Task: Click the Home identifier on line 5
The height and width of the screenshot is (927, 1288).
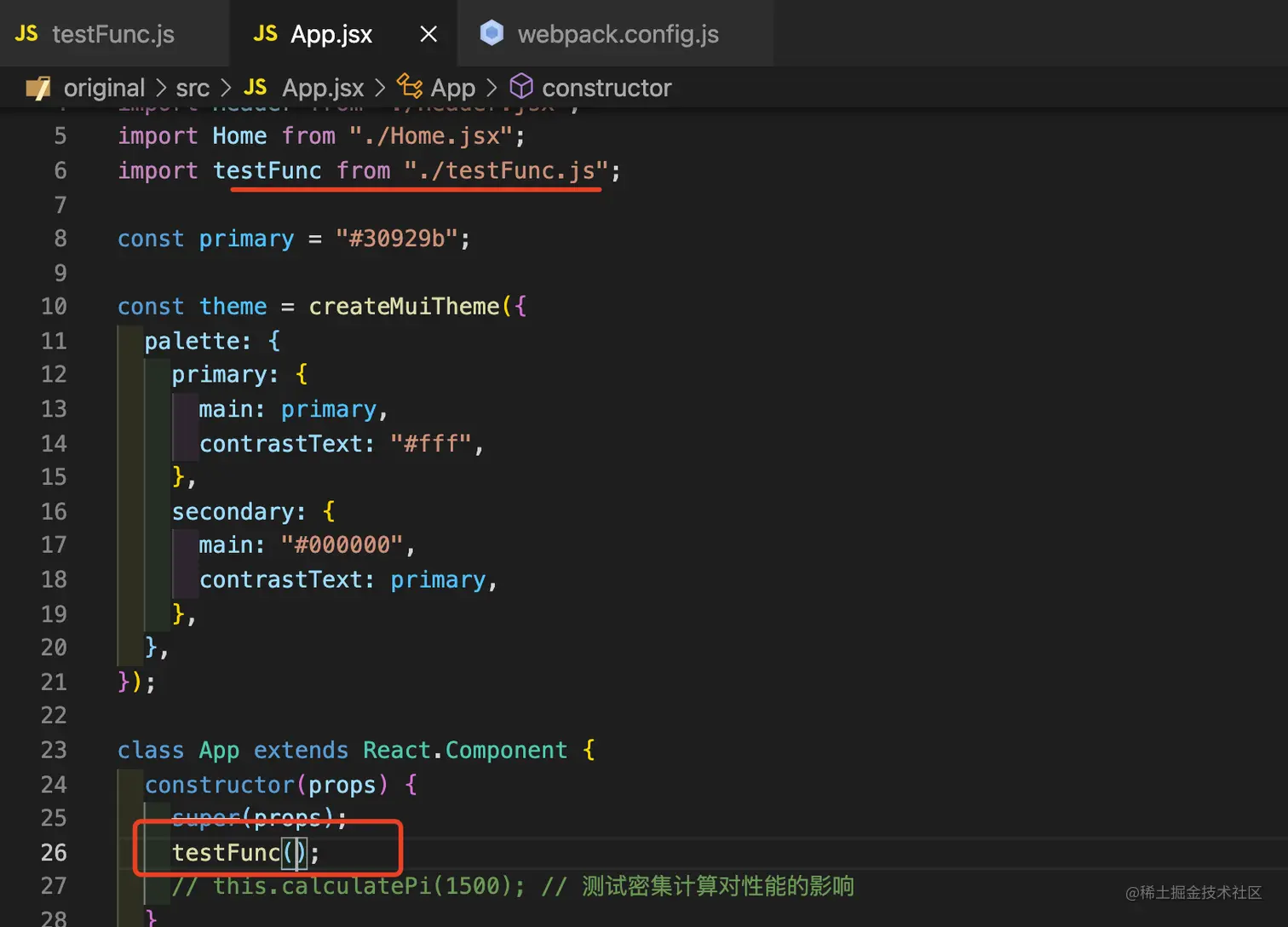Action: pos(239,136)
